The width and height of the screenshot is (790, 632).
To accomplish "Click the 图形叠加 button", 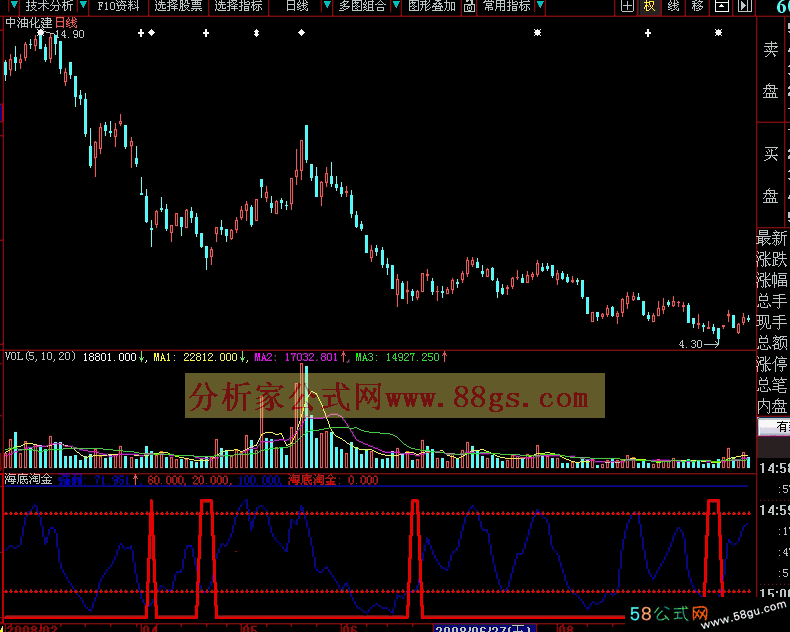I will point(432,6).
